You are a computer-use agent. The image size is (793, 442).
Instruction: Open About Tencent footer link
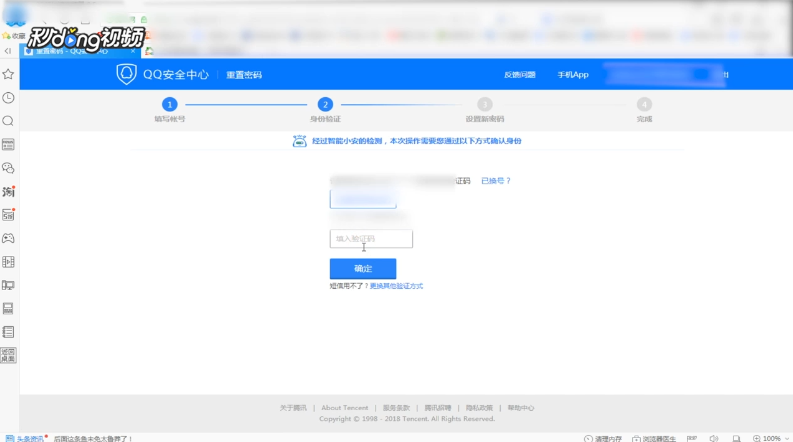tap(345, 408)
